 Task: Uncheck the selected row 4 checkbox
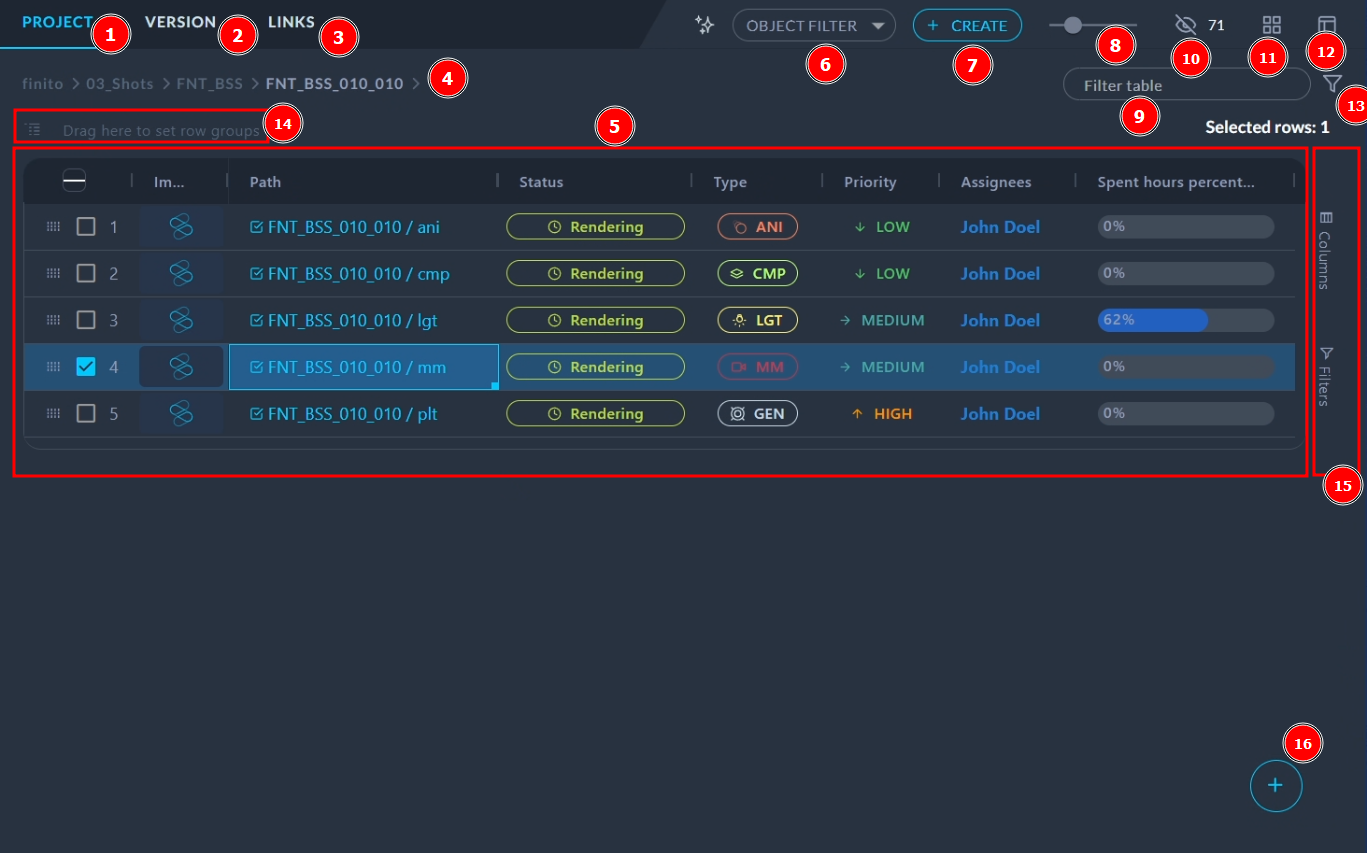86,367
